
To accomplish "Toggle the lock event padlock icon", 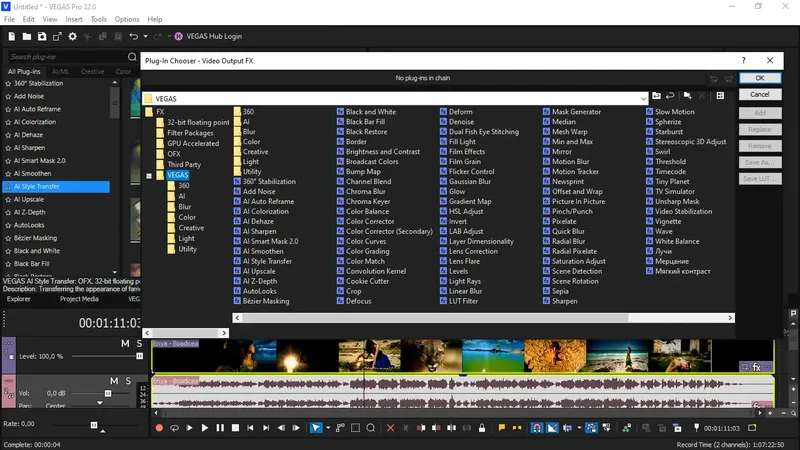I will [482, 428].
